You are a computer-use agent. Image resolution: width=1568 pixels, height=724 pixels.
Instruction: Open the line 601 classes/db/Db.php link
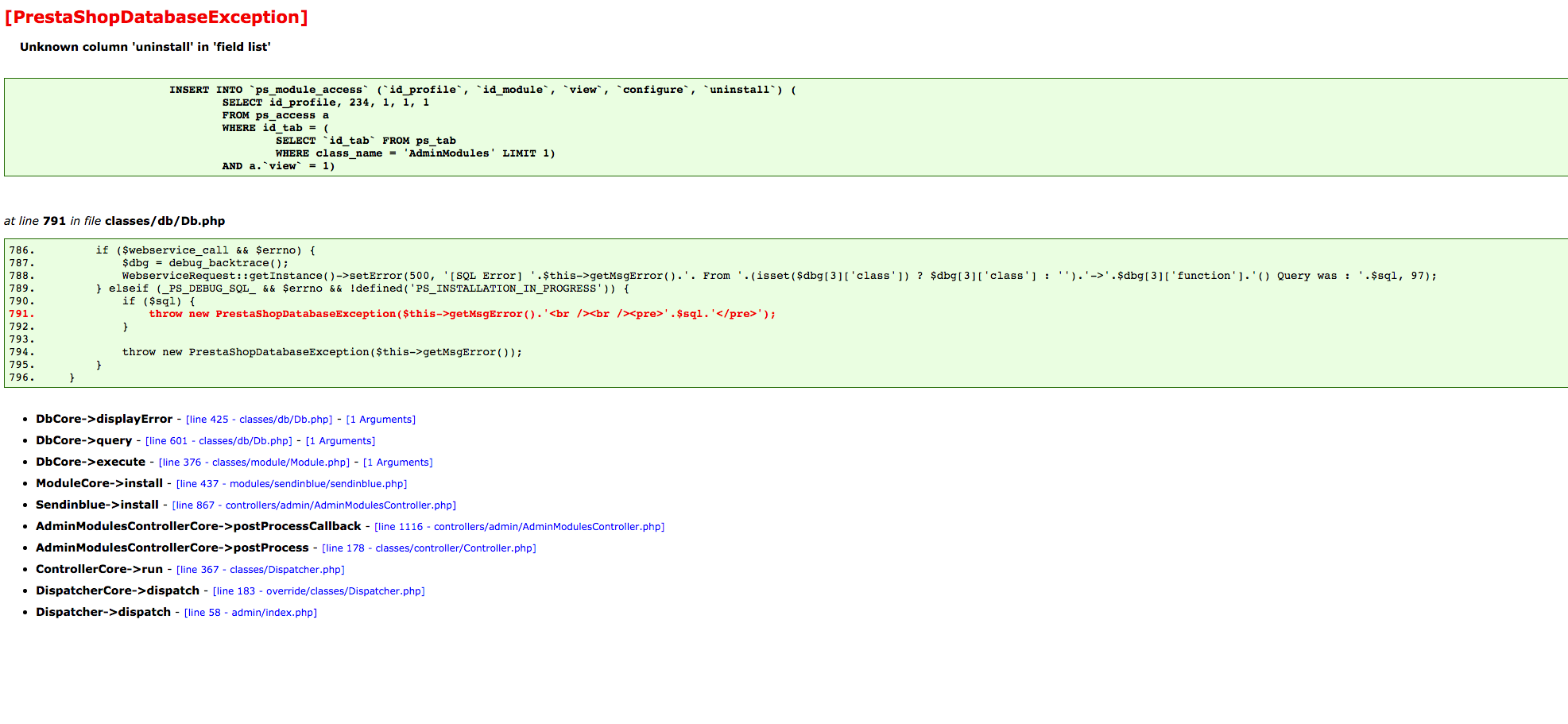click(219, 441)
